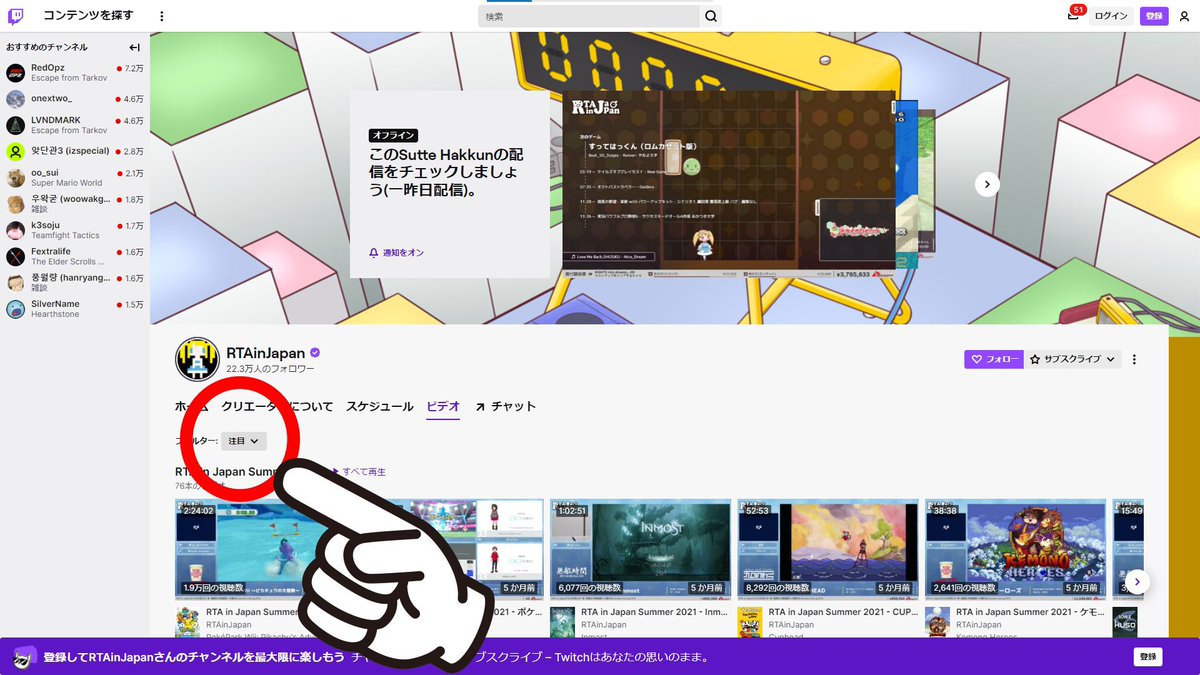
Task: Click Escape from Tarkov under RedOpz
Action: coord(68,79)
